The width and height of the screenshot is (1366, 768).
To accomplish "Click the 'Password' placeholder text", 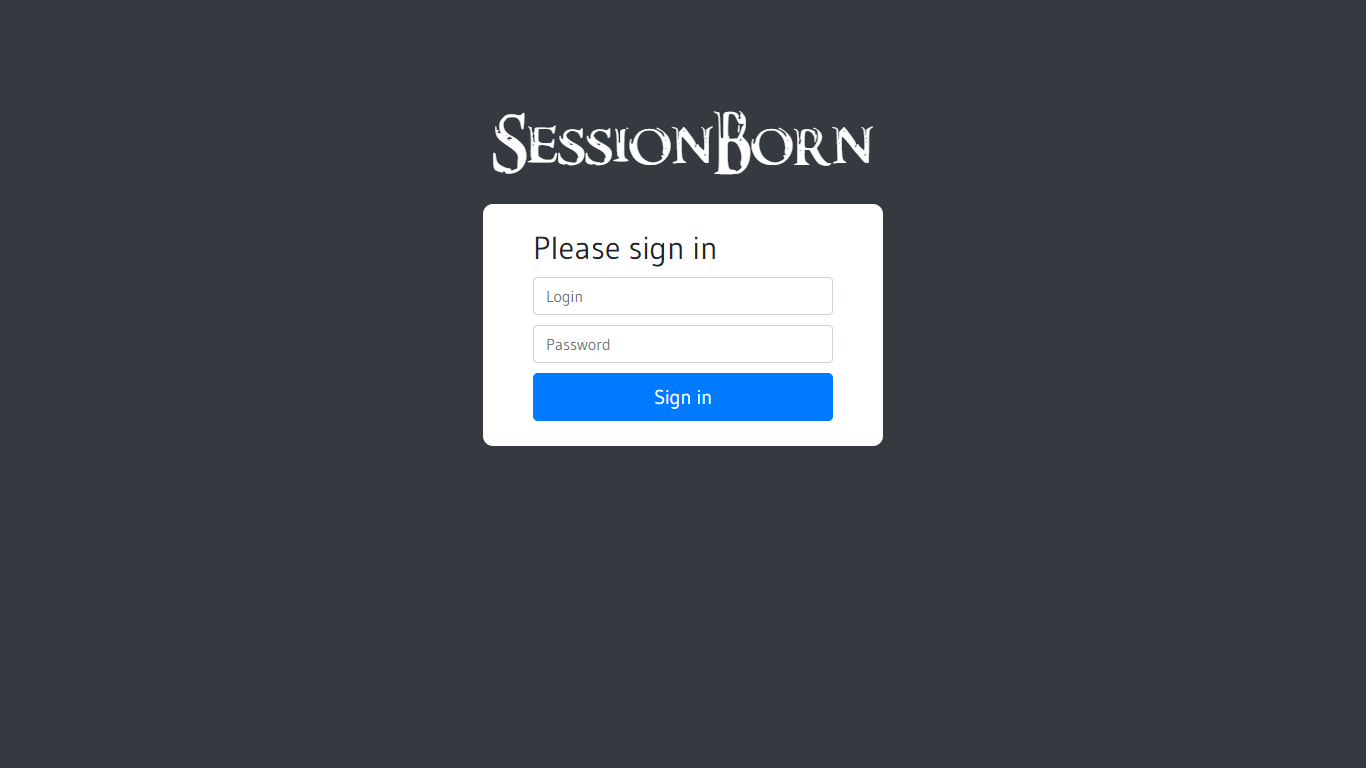I will tap(578, 345).
